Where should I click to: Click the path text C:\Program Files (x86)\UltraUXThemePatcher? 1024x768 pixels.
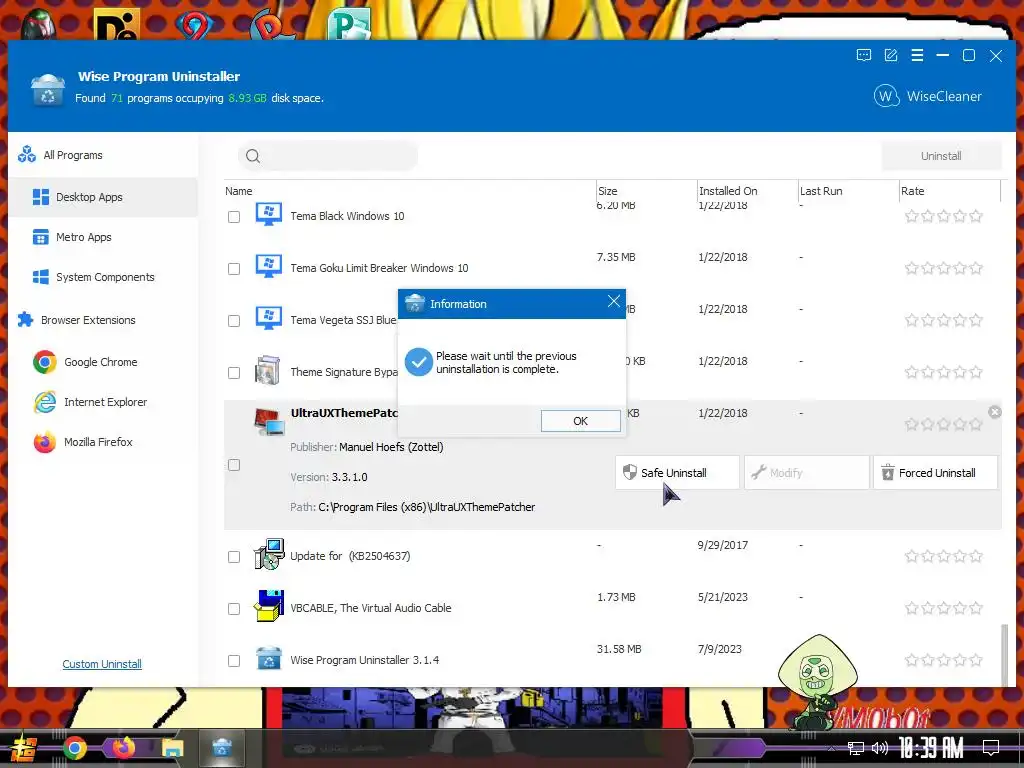(x=426, y=507)
